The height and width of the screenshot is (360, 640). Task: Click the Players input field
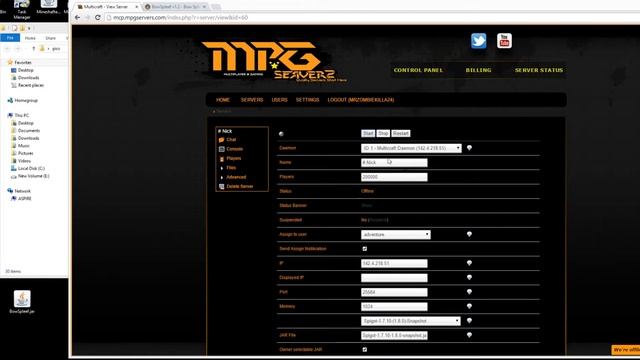tap(394, 177)
